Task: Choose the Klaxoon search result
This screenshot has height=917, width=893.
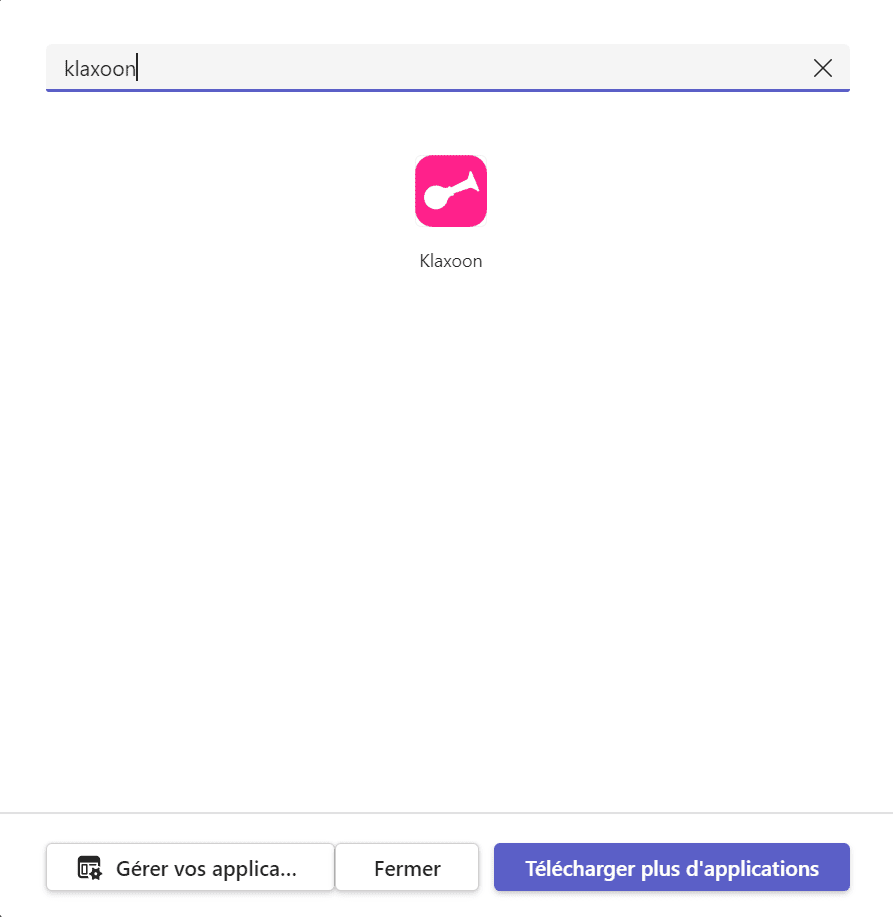Action: click(x=451, y=212)
